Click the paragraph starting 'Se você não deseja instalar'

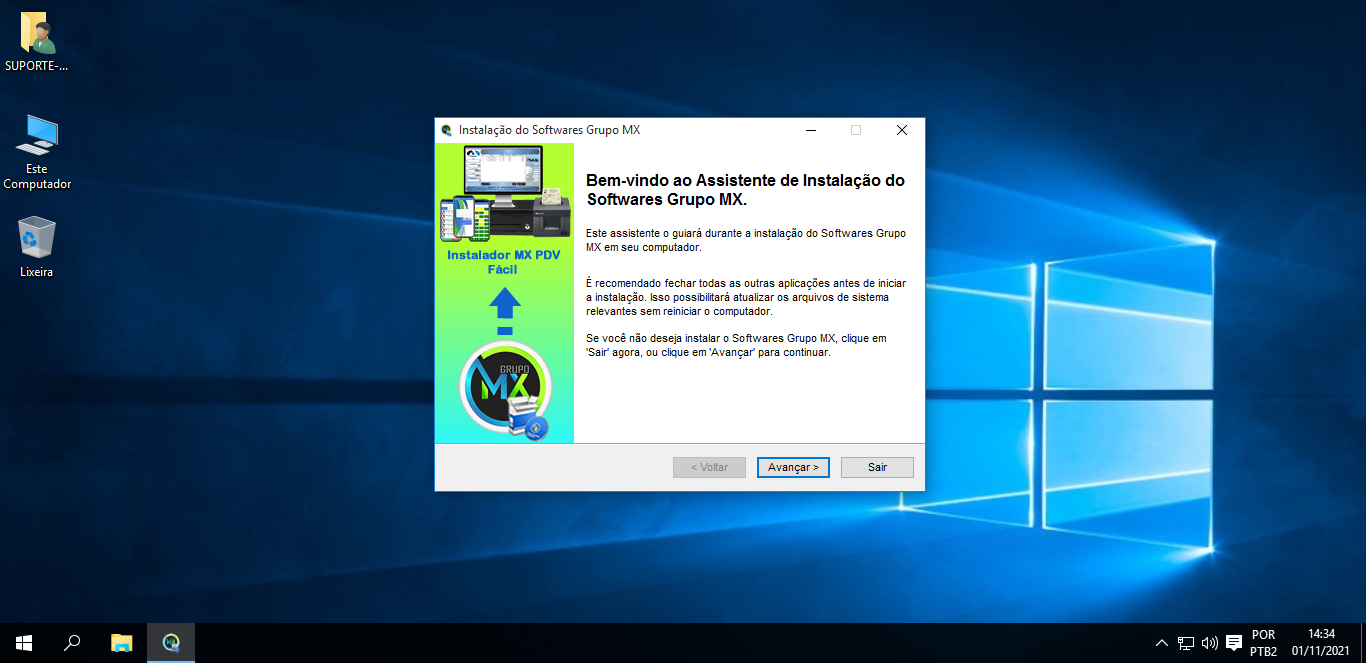tap(736, 345)
